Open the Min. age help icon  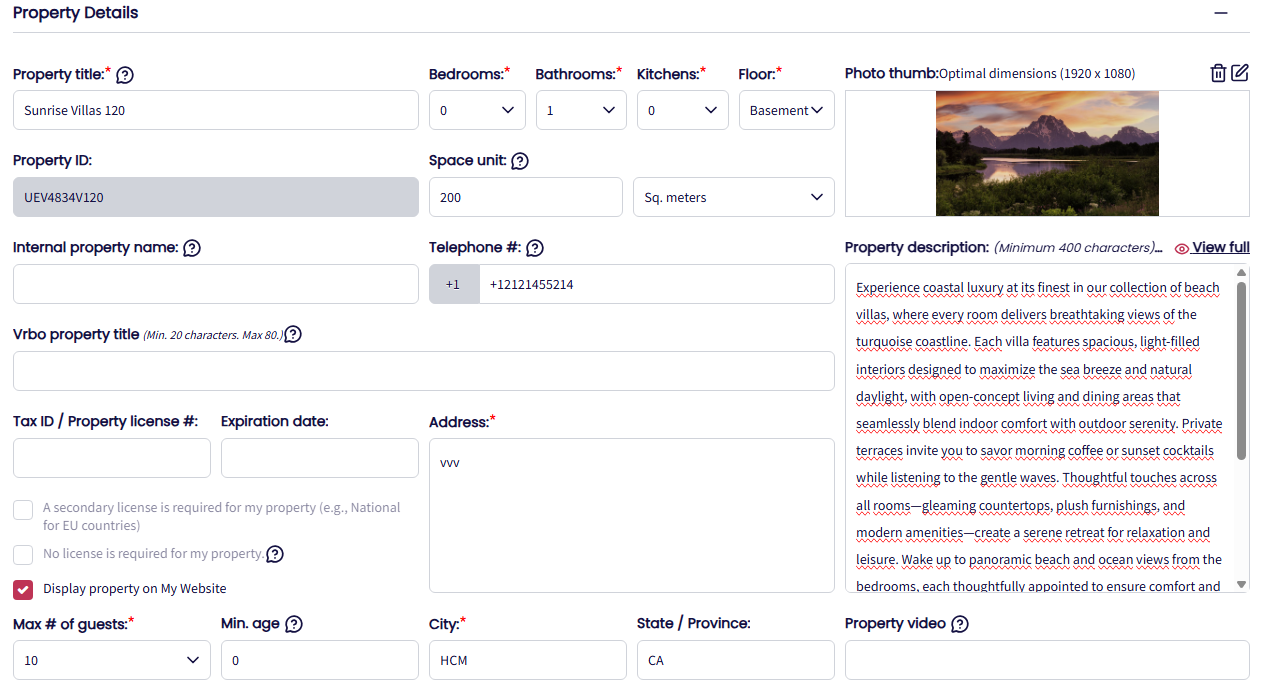click(x=293, y=624)
